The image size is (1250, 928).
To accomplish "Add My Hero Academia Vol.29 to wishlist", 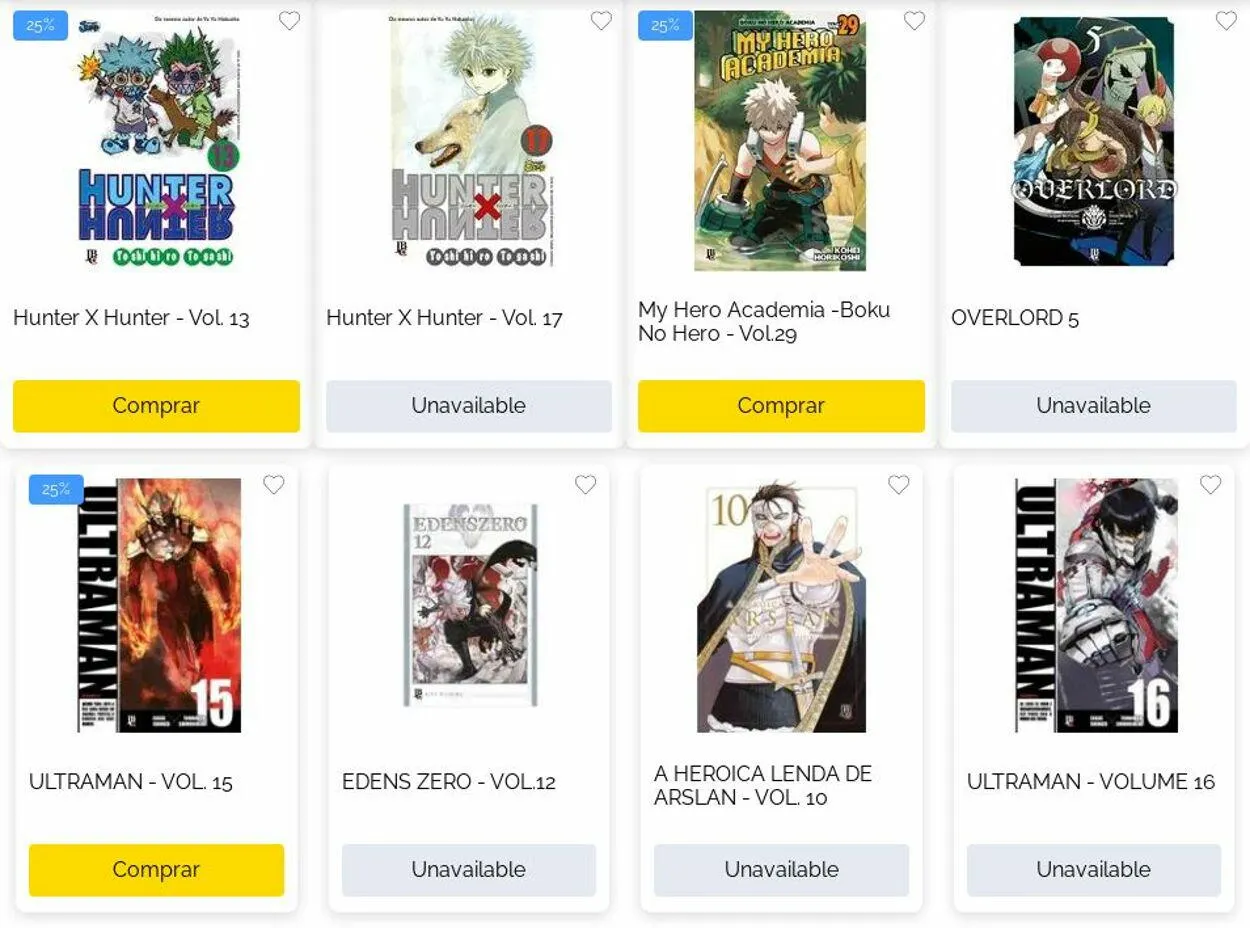I will pos(914,21).
